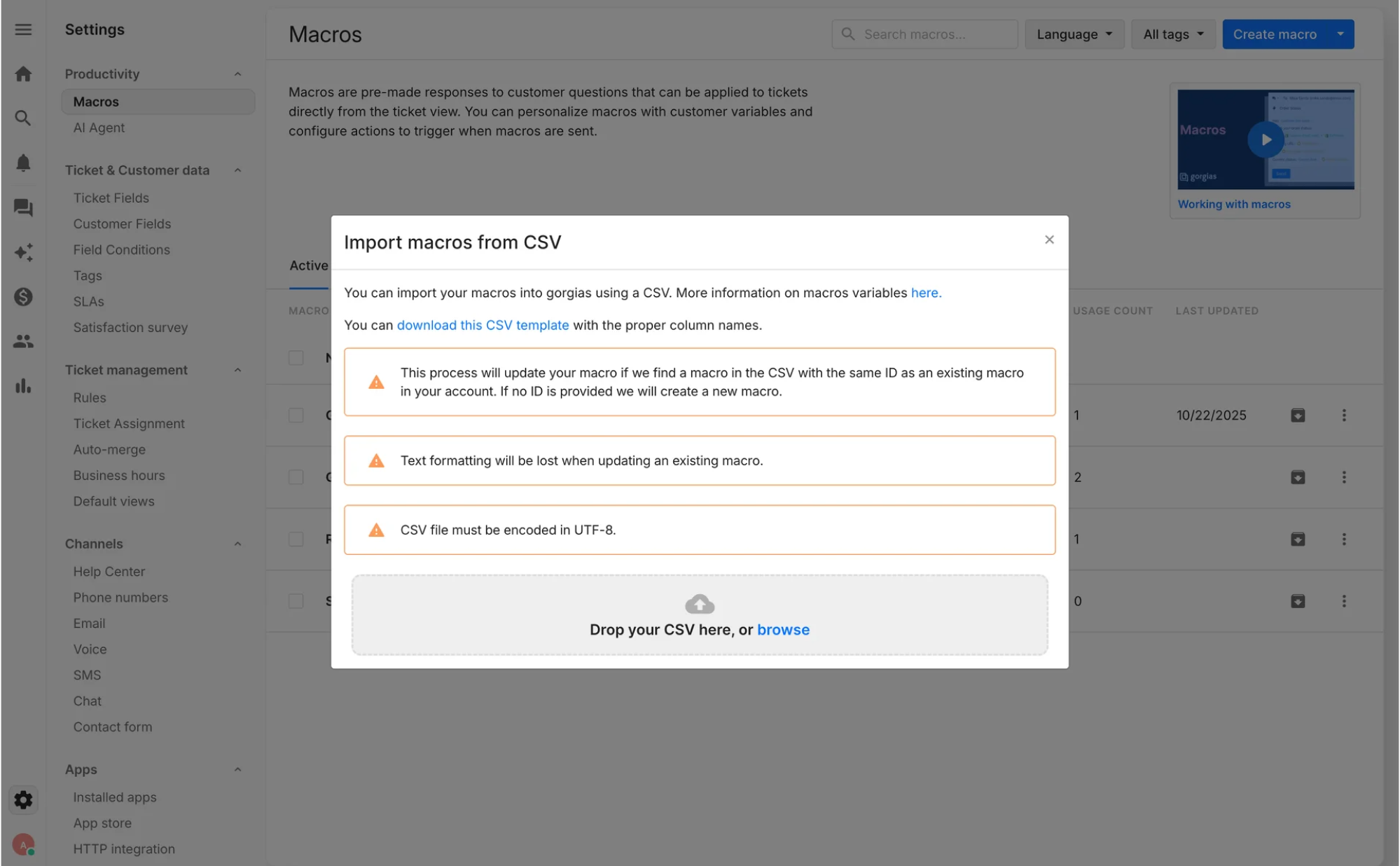This screenshot has height=866, width=1400.
Task: Open the search icon in the sidebar
Action: (23, 118)
